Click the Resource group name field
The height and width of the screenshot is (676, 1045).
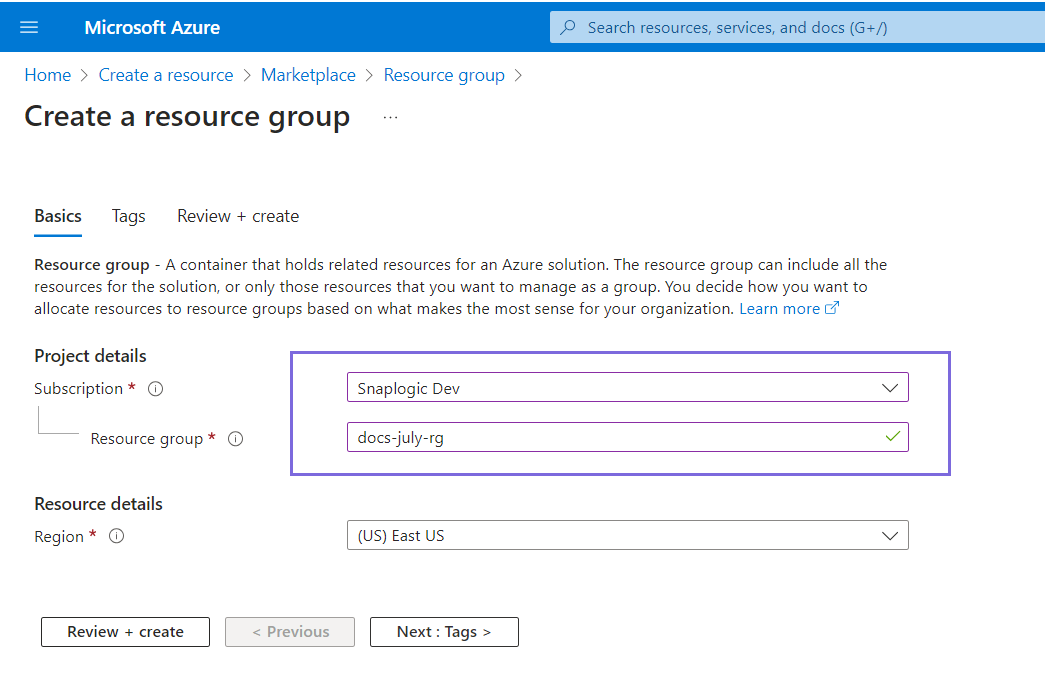610,438
